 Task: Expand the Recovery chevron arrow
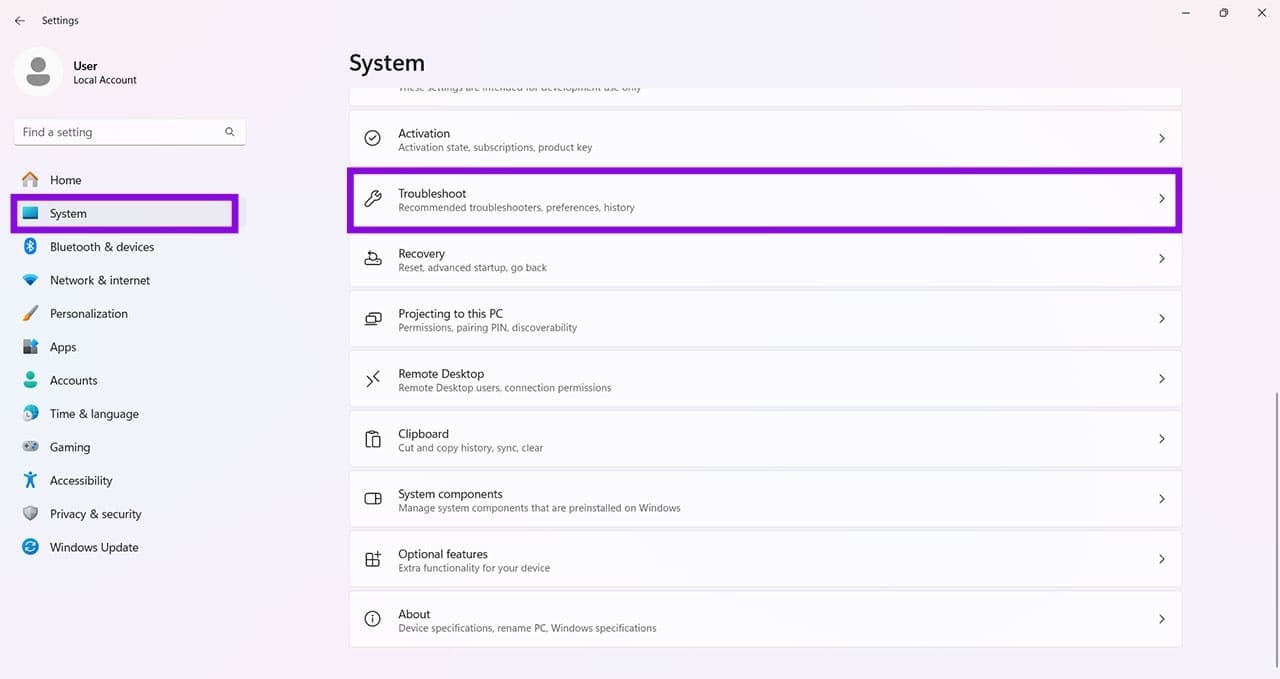coord(1161,259)
